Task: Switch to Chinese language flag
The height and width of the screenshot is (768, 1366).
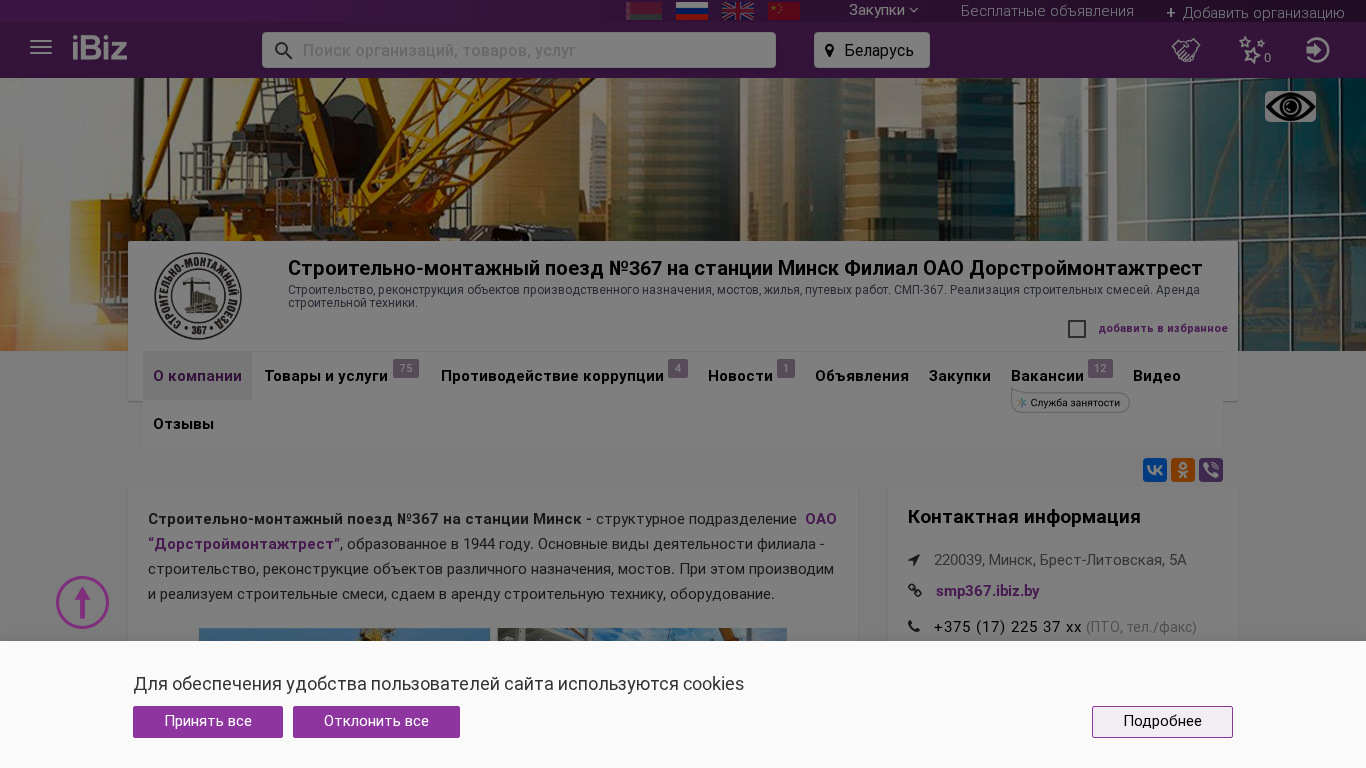Action: 784,10
